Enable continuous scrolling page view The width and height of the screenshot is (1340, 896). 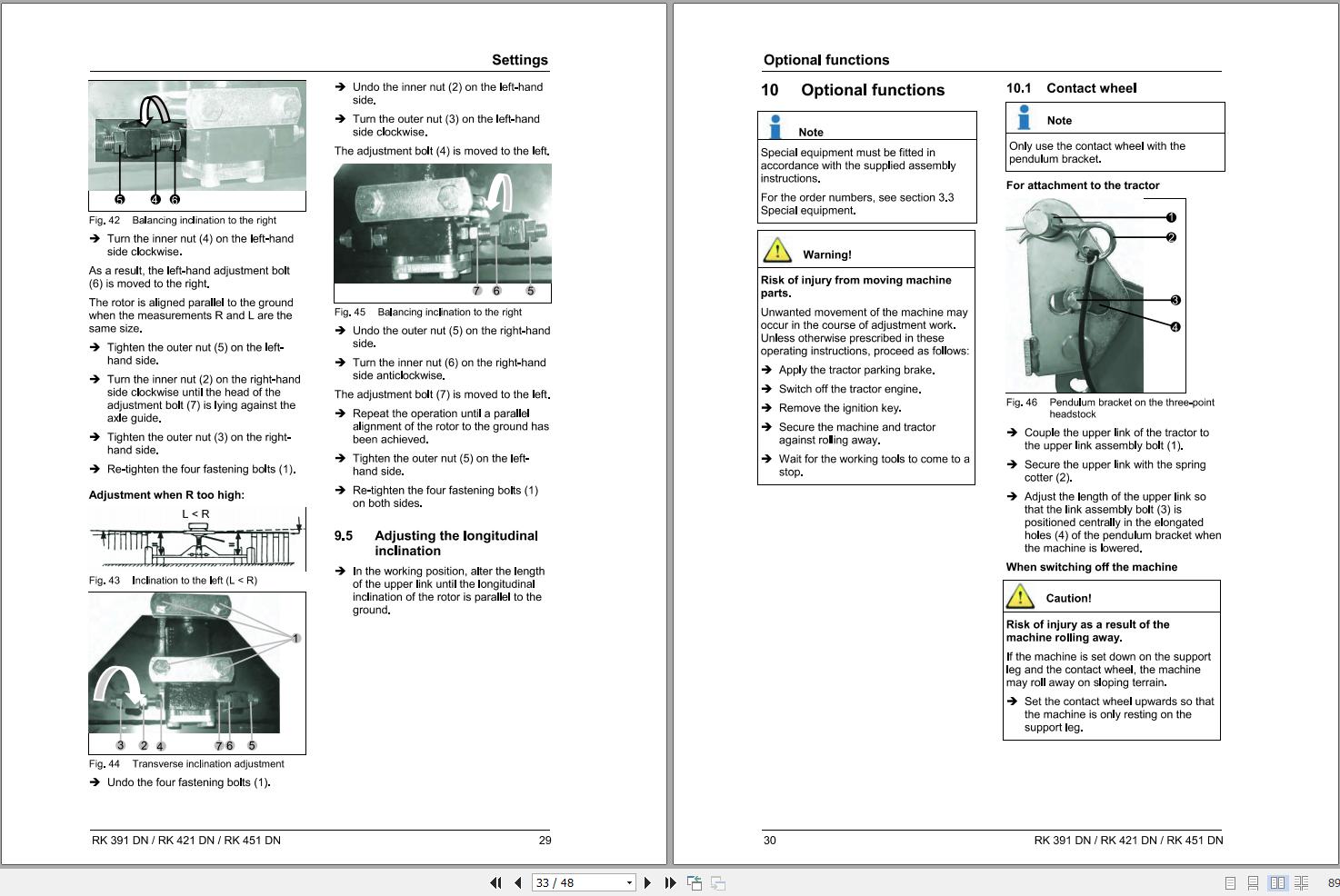(1254, 882)
